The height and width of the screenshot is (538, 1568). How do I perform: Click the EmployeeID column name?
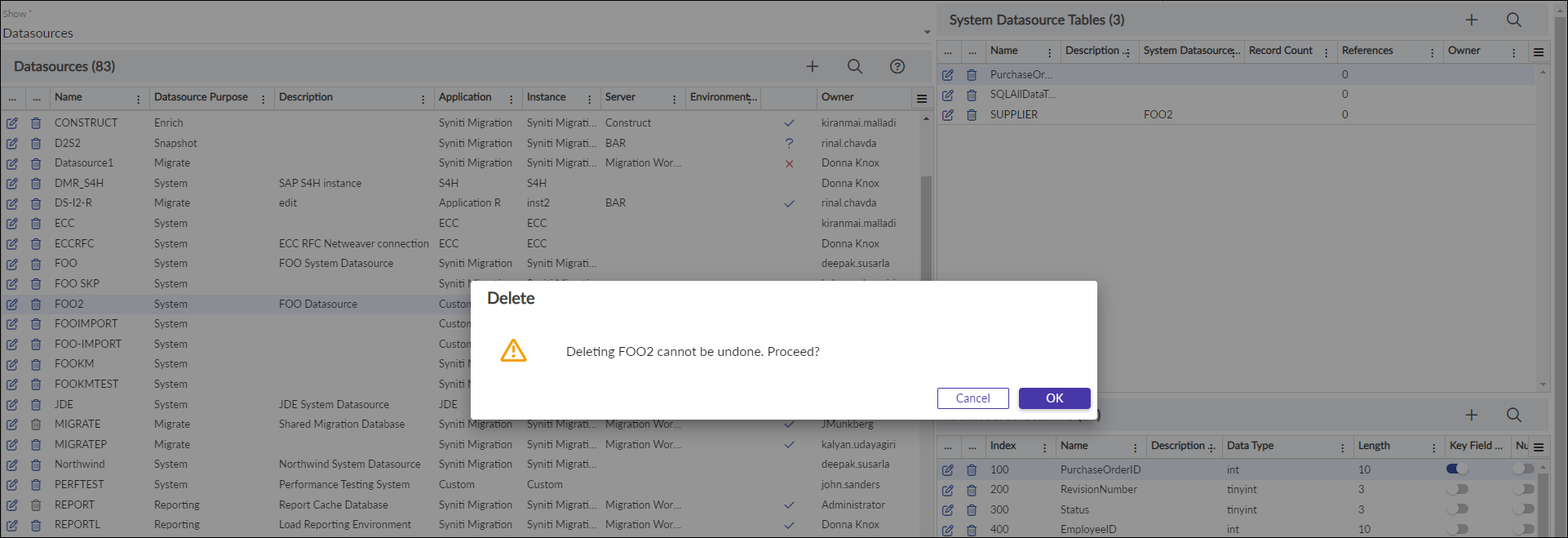click(x=1088, y=530)
